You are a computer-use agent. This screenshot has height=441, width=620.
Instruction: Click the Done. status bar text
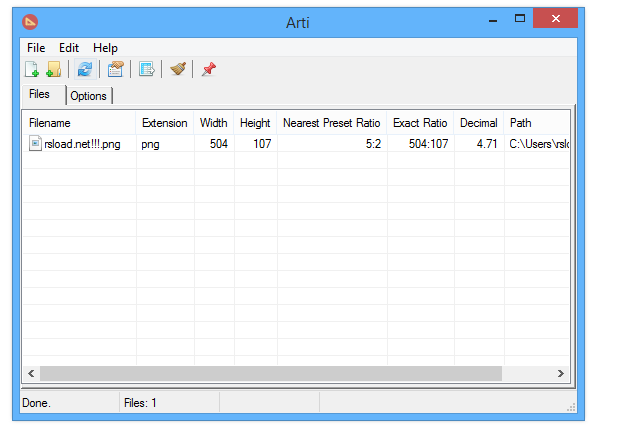(x=36, y=403)
